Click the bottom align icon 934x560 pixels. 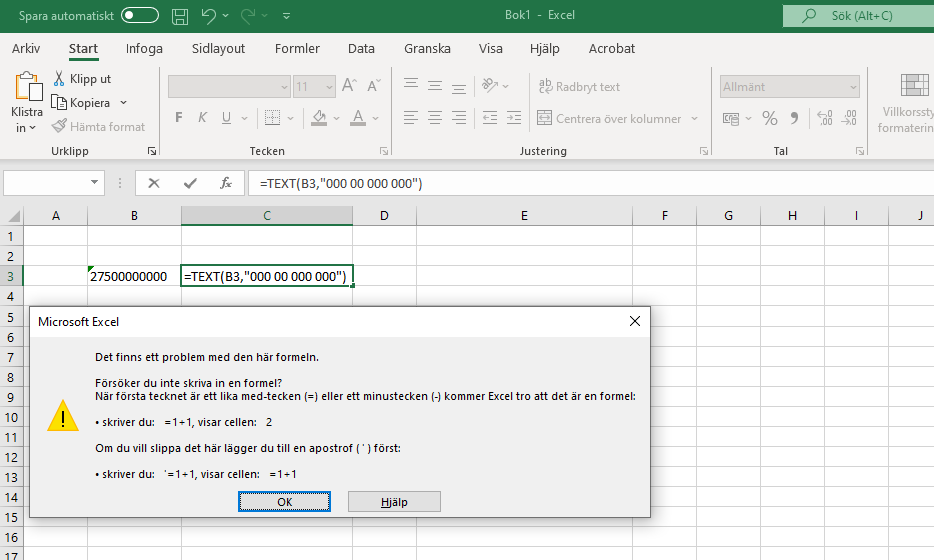[x=459, y=87]
